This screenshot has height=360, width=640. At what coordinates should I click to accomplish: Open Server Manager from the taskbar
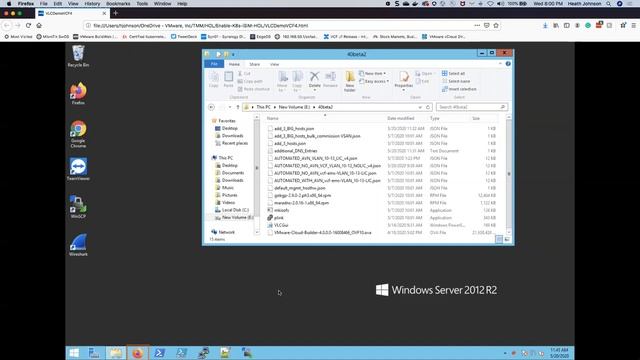click(x=94, y=353)
